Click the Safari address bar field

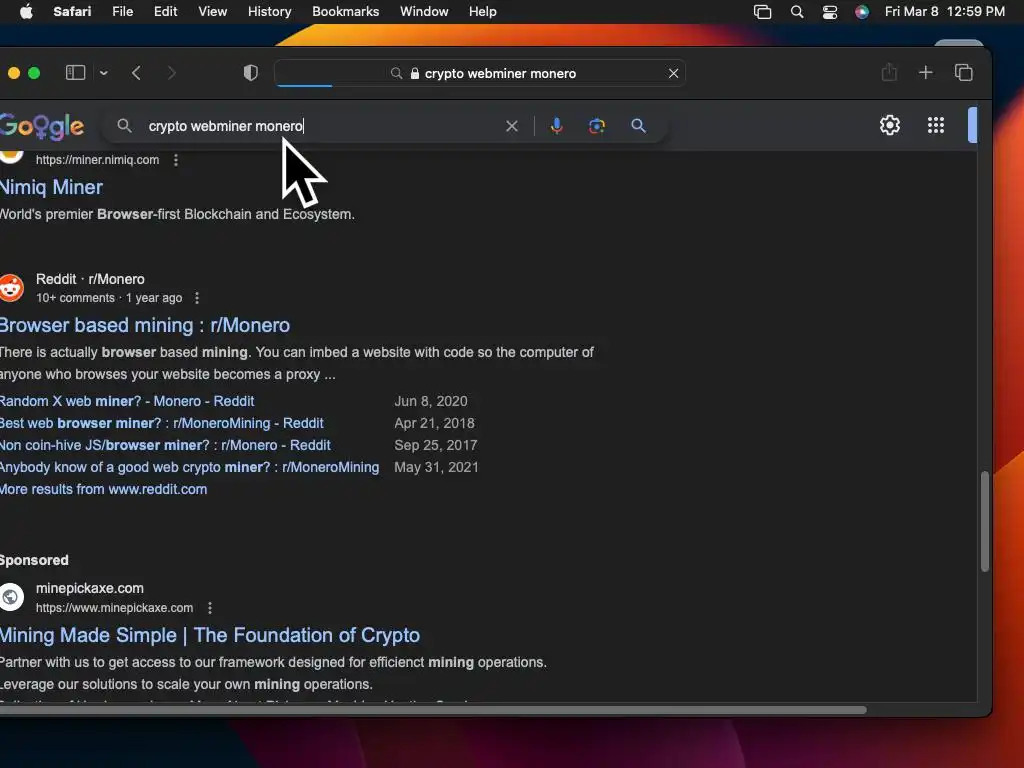point(480,73)
